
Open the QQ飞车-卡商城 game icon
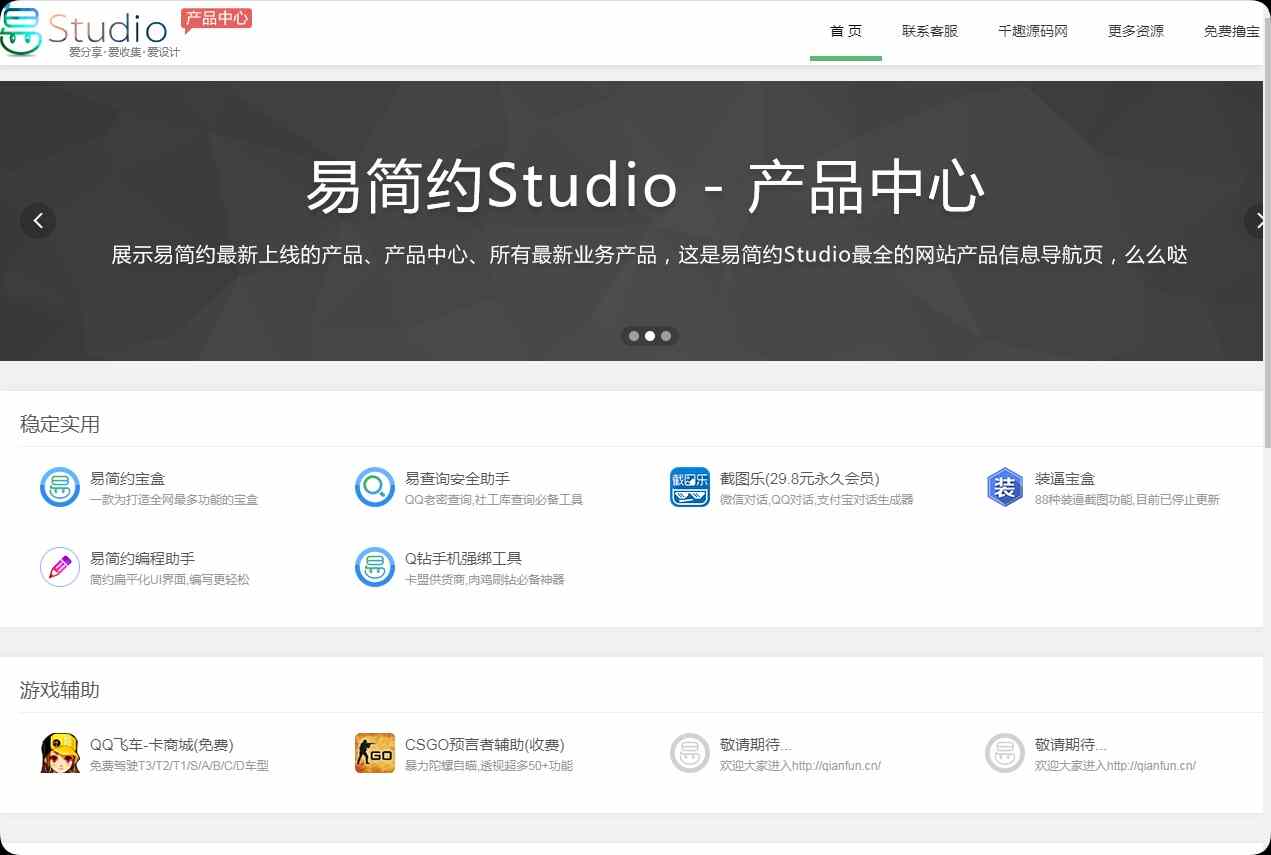pyautogui.click(x=60, y=754)
